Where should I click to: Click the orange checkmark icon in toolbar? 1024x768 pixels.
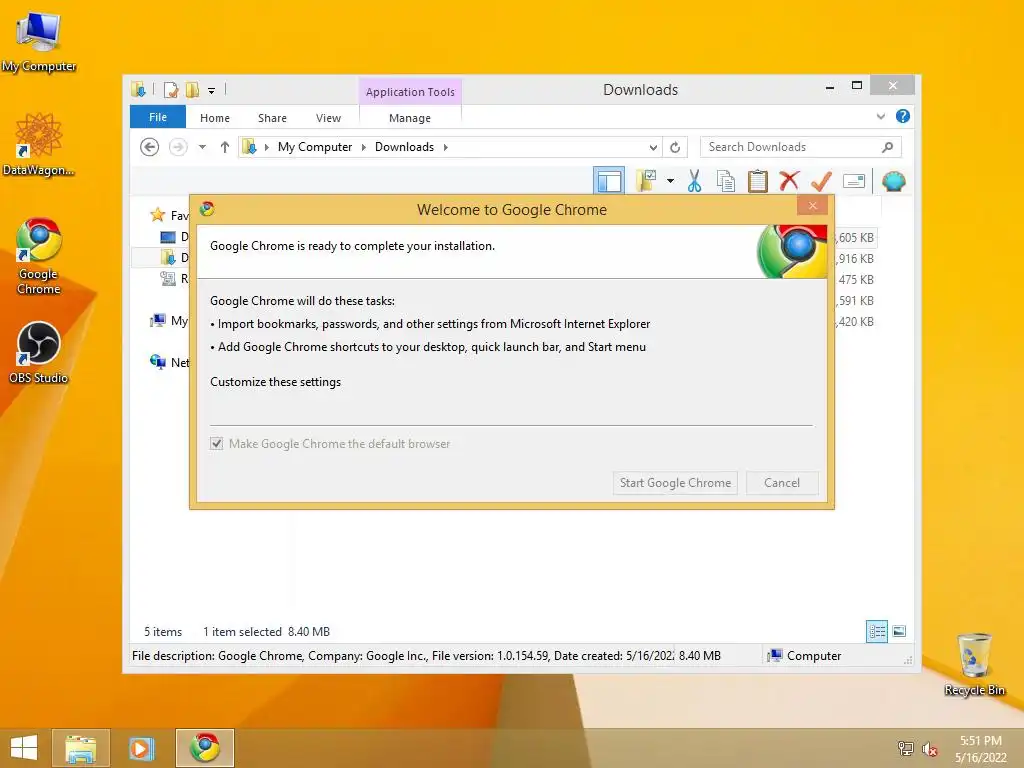click(821, 181)
